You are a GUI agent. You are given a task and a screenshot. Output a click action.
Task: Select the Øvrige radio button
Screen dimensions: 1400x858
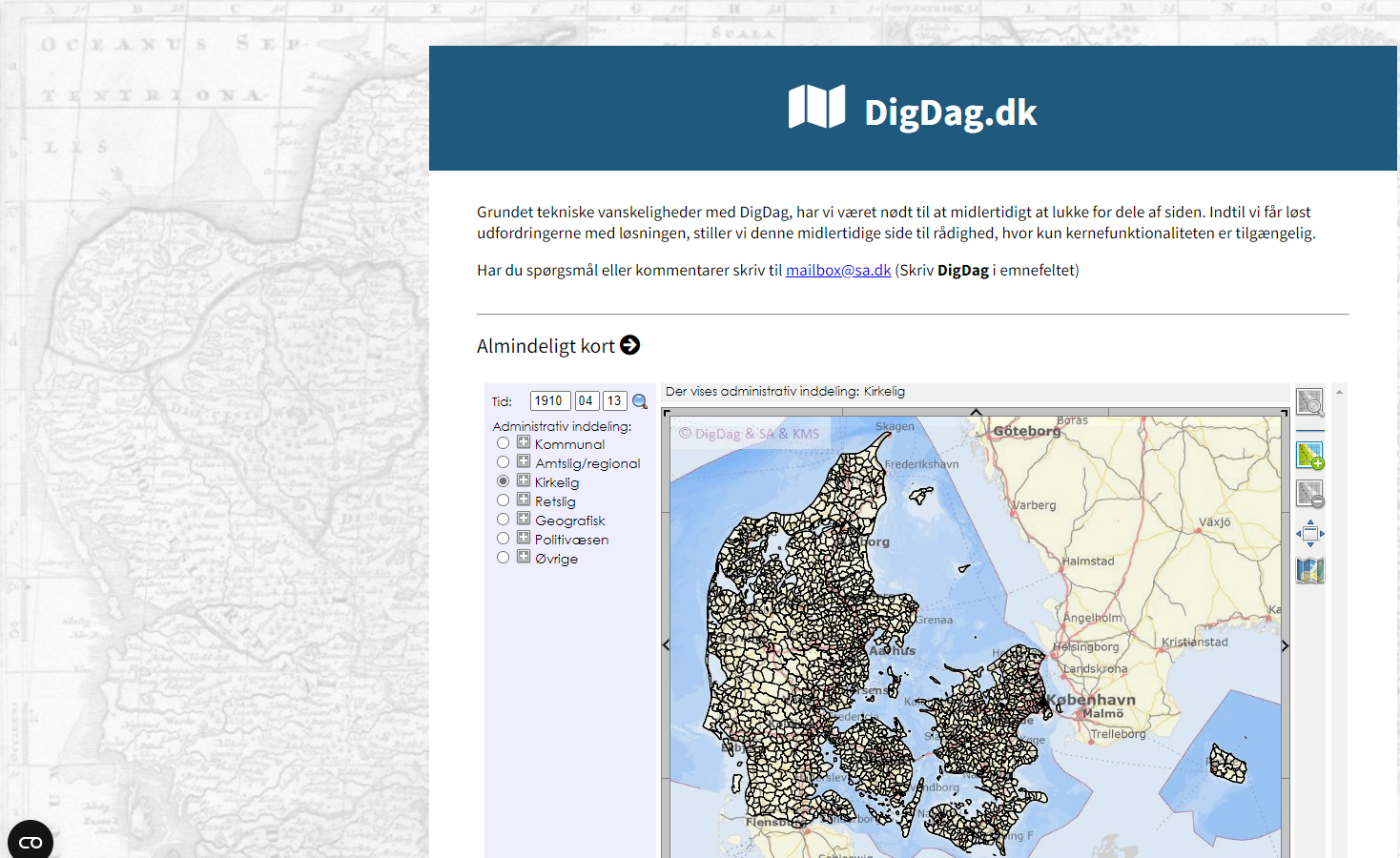(503, 558)
